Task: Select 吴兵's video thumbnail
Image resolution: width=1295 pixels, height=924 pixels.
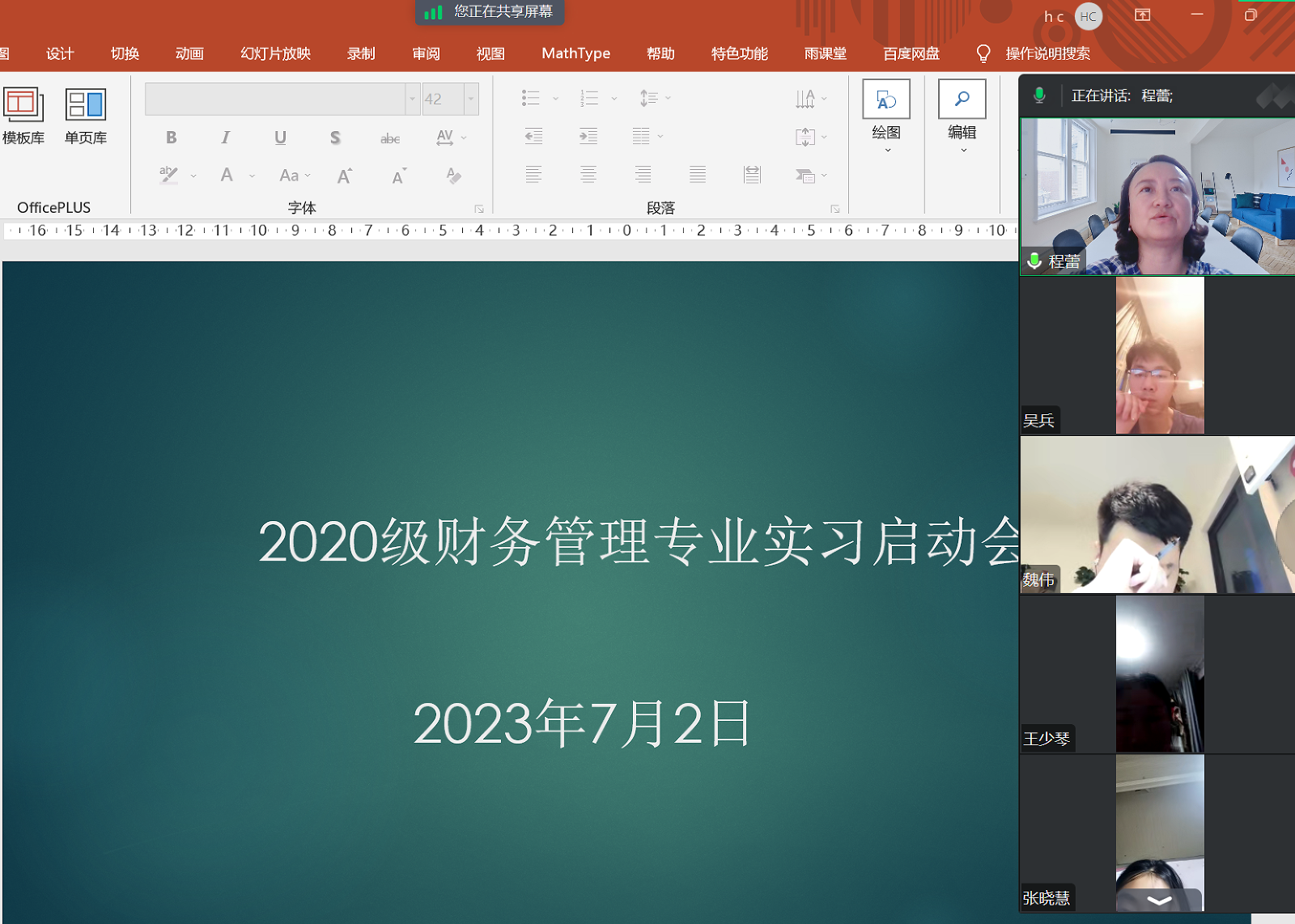Action: 1159,355
